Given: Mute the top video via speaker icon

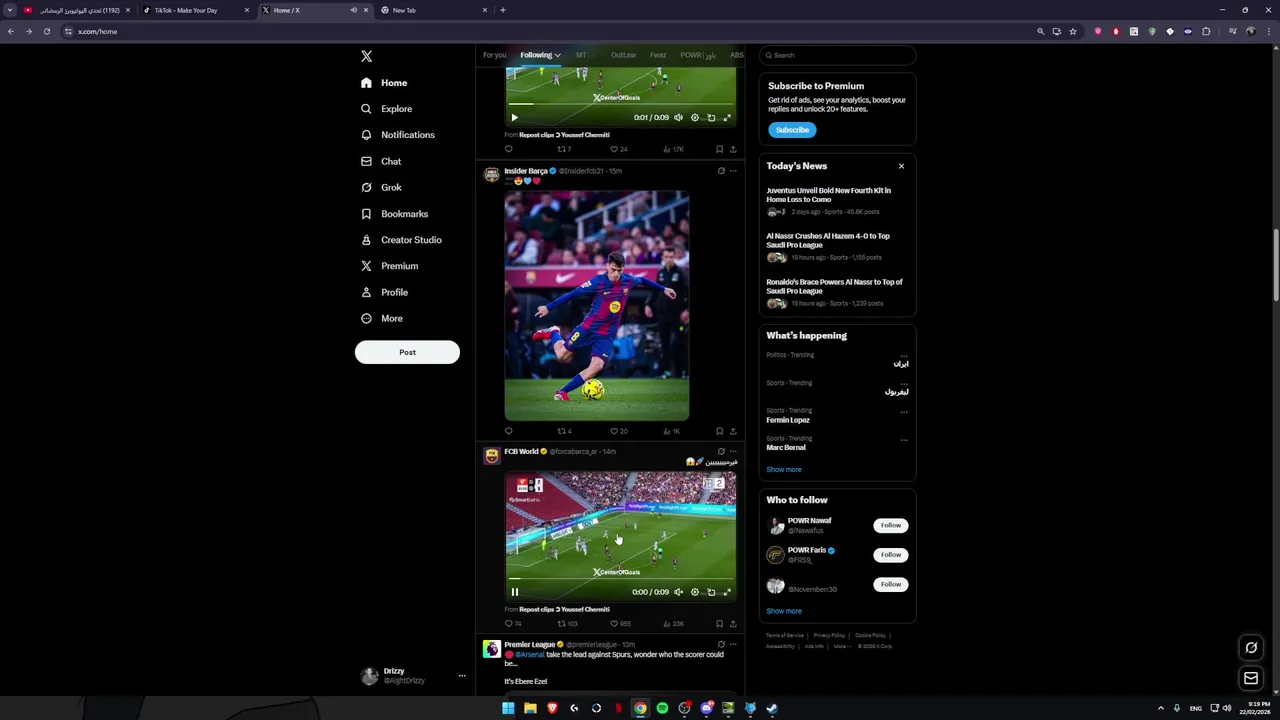Looking at the screenshot, I should [x=678, y=117].
